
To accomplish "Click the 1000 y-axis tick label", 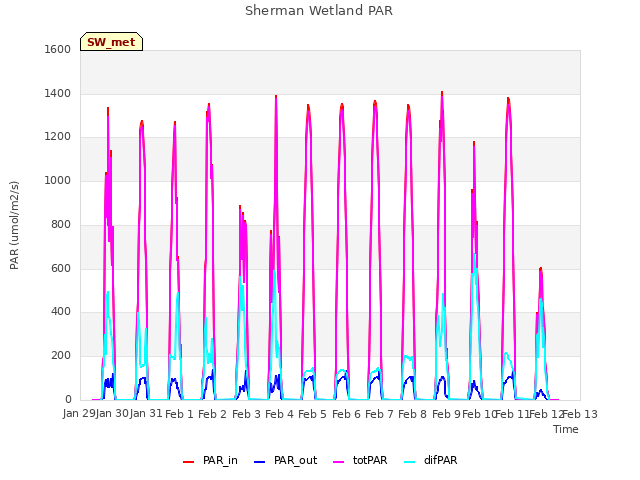I will [58, 180].
